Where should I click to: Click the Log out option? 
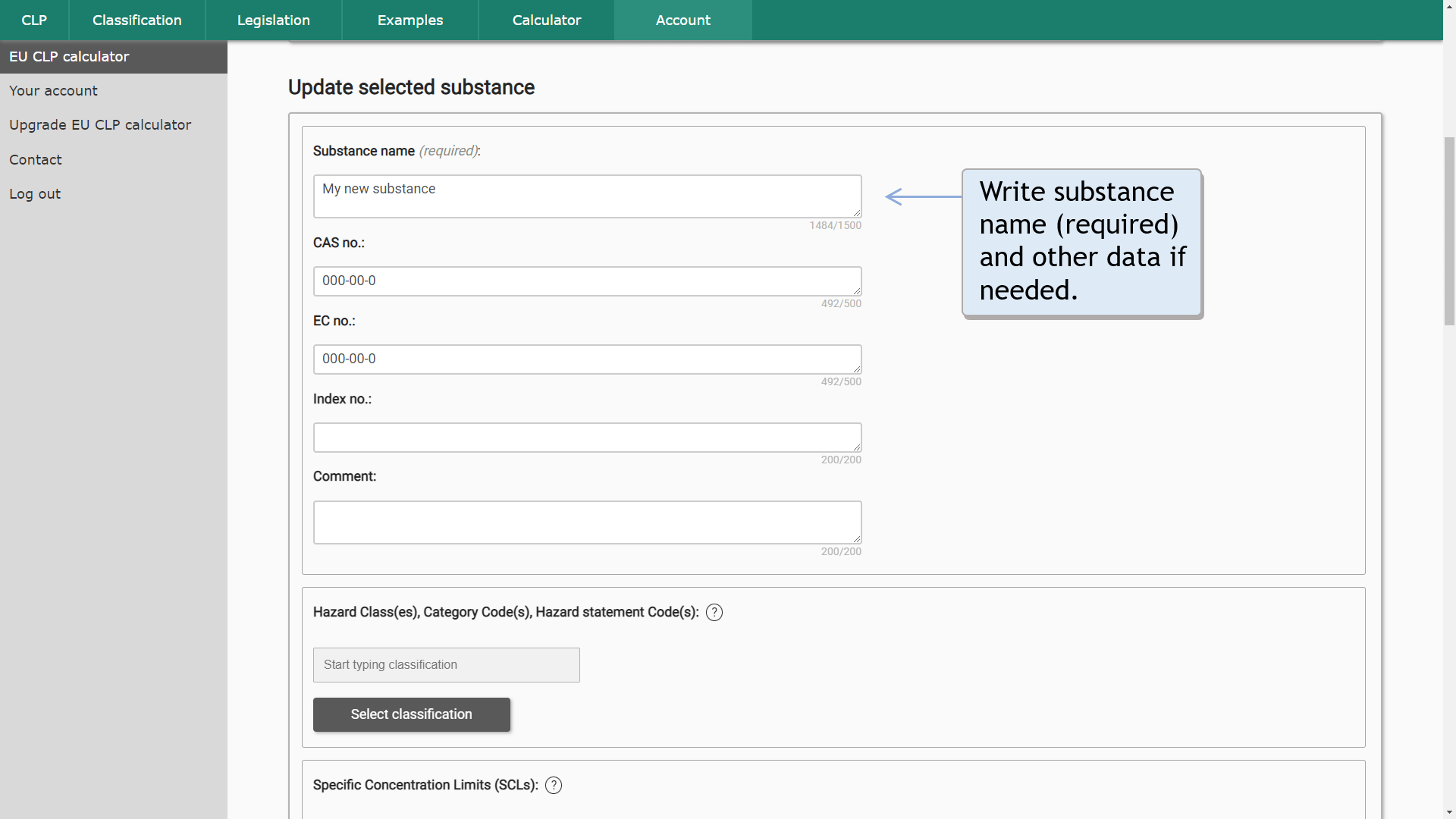pyautogui.click(x=34, y=193)
